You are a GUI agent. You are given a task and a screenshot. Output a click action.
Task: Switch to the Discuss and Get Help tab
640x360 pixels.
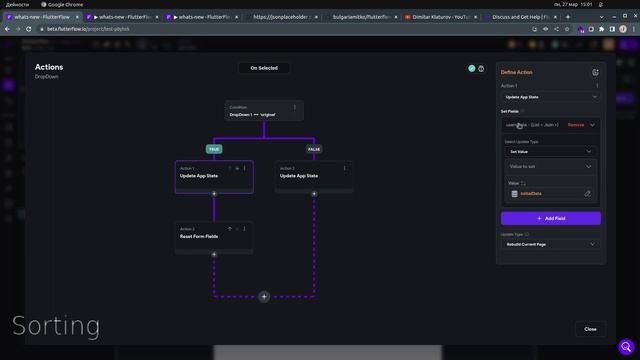[x=520, y=17]
